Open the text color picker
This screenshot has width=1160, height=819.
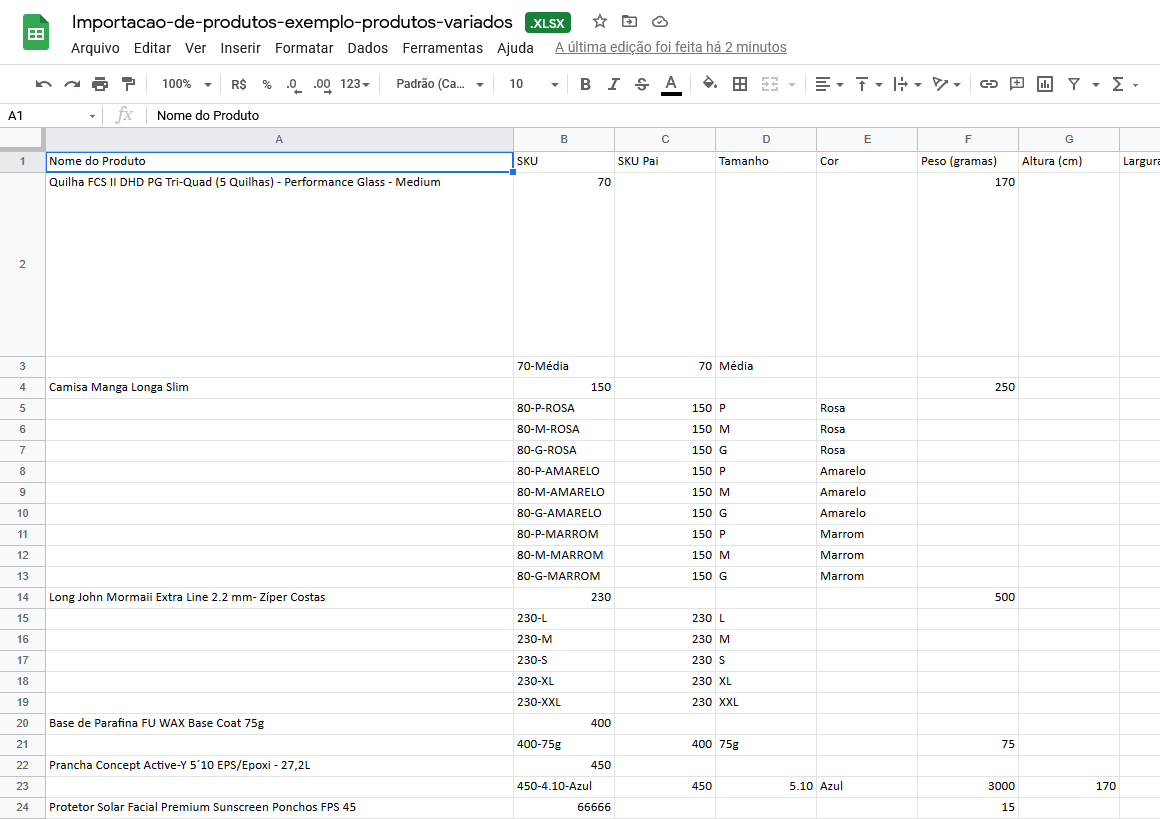point(670,84)
